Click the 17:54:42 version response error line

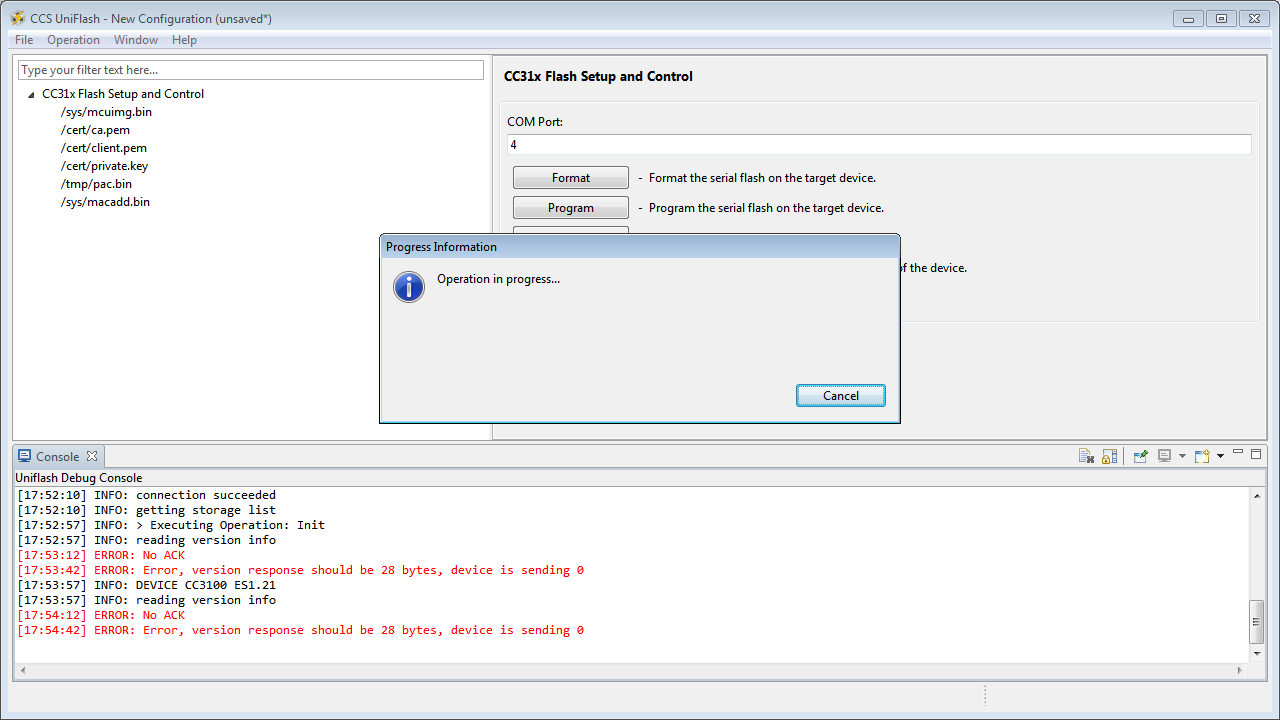[x=301, y=630]
